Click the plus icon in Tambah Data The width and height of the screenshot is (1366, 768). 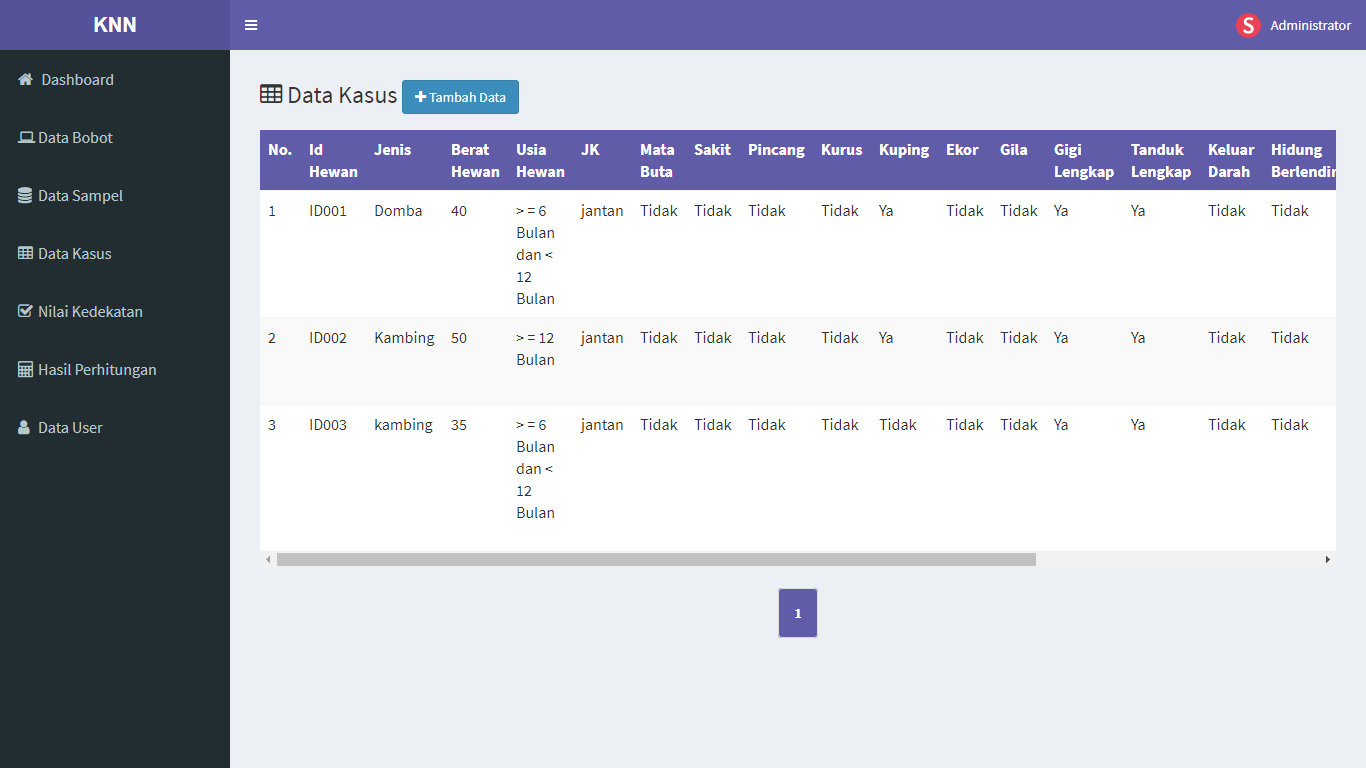(x=420, y=97)
